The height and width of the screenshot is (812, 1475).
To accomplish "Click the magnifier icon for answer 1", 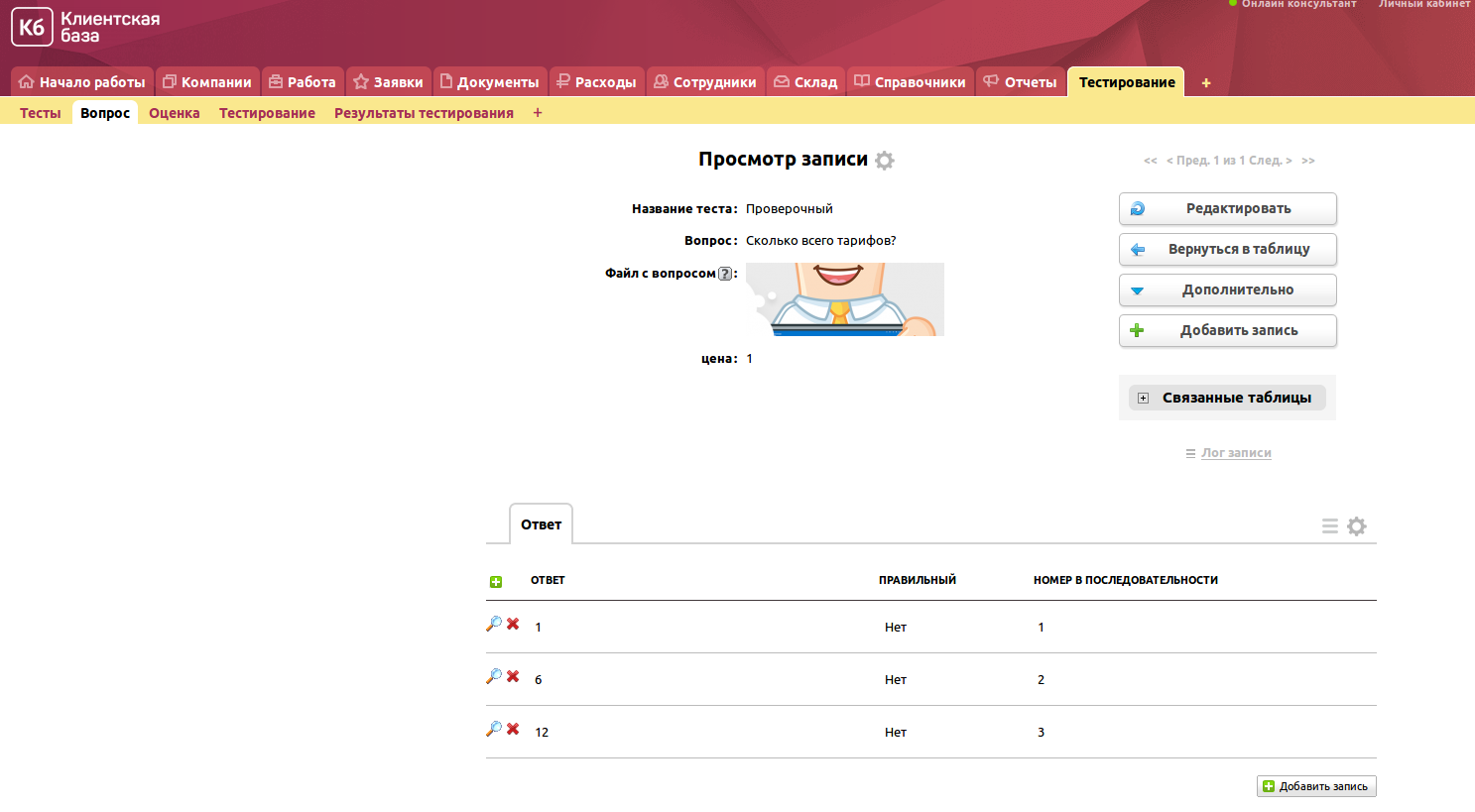I will 493,624.
